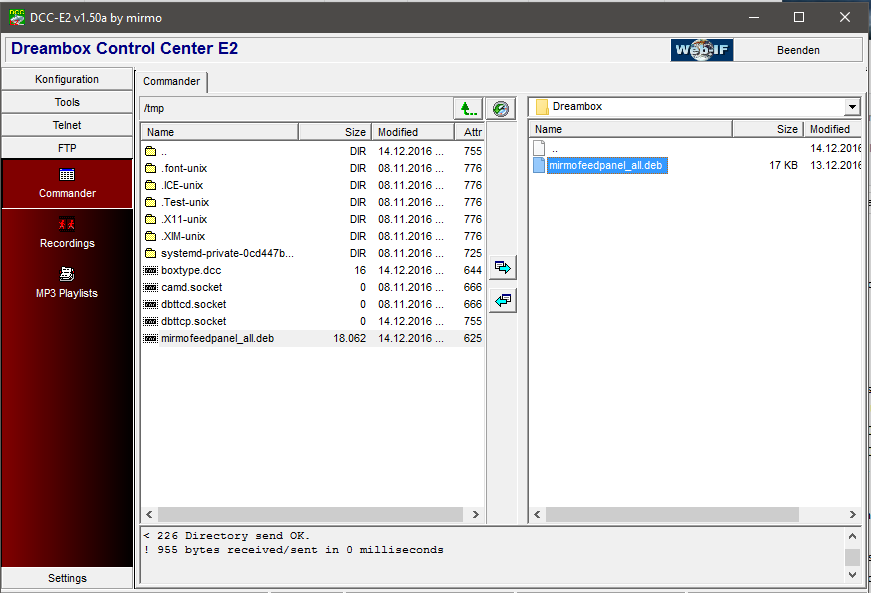Select mirmofeedpanel_all.deb in the /tmp list

(217, 338)
